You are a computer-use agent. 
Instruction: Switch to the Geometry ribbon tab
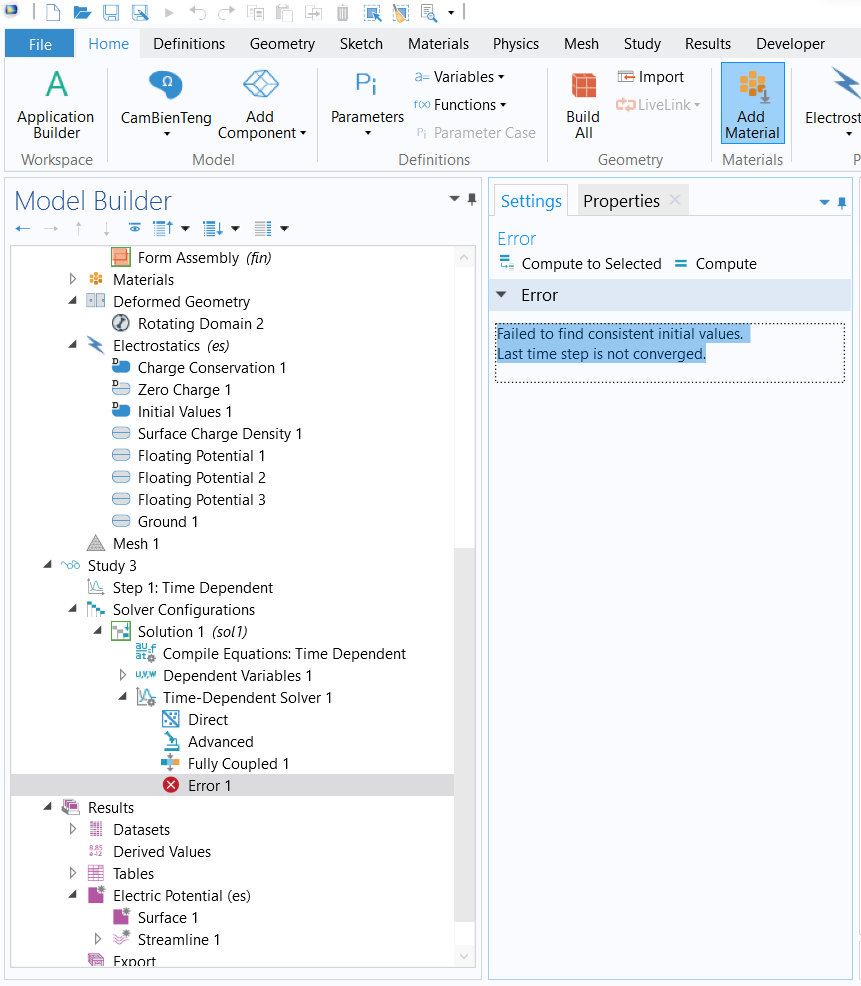(x=282, y=44)
